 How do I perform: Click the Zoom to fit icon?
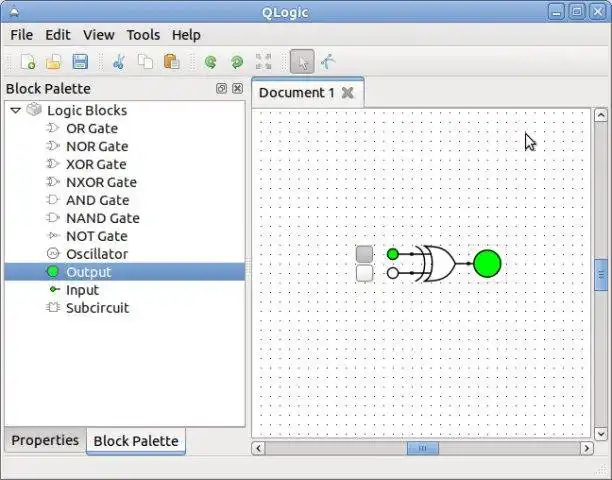pyautogui.click(x=263, y=62)
